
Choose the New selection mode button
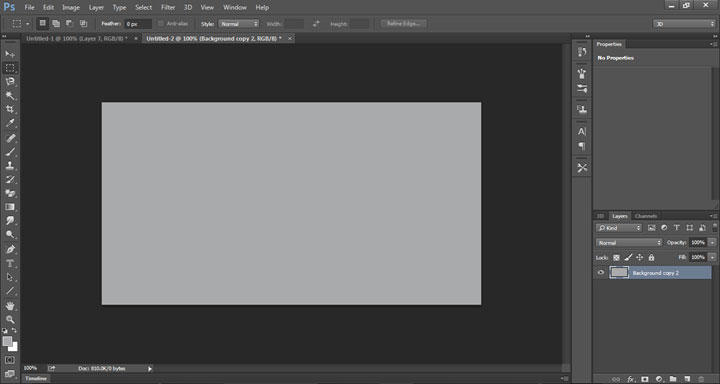click(42, 23)
